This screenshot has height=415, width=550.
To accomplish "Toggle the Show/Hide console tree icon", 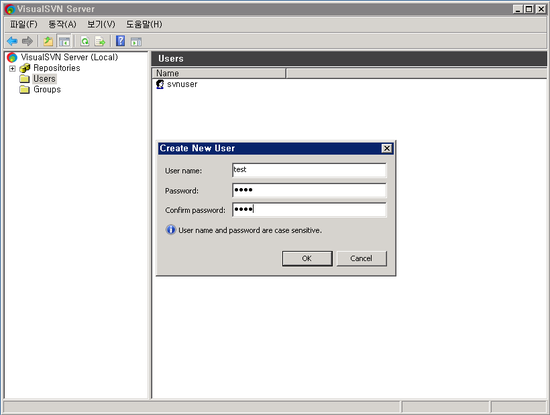I will tap(64, 41).
